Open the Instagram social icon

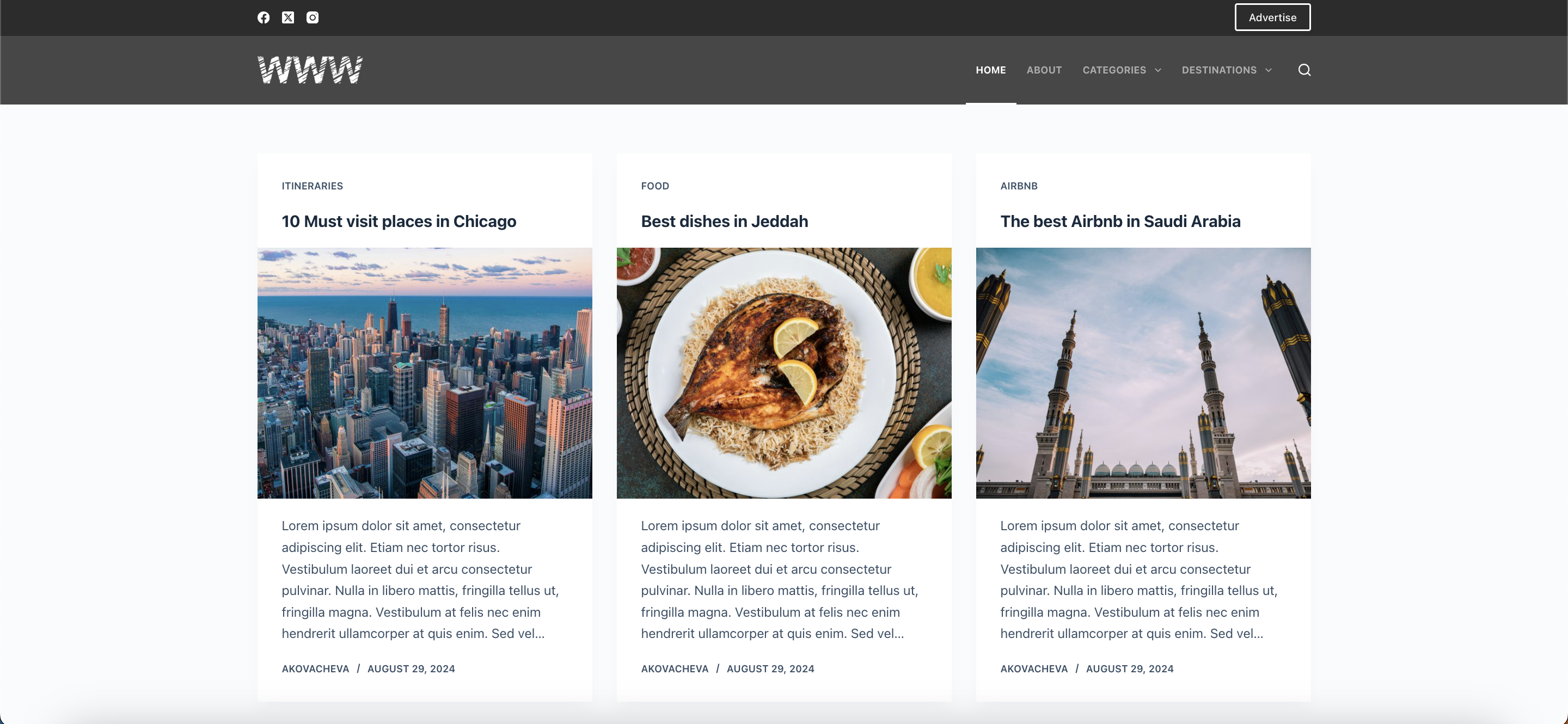point(313,17)
